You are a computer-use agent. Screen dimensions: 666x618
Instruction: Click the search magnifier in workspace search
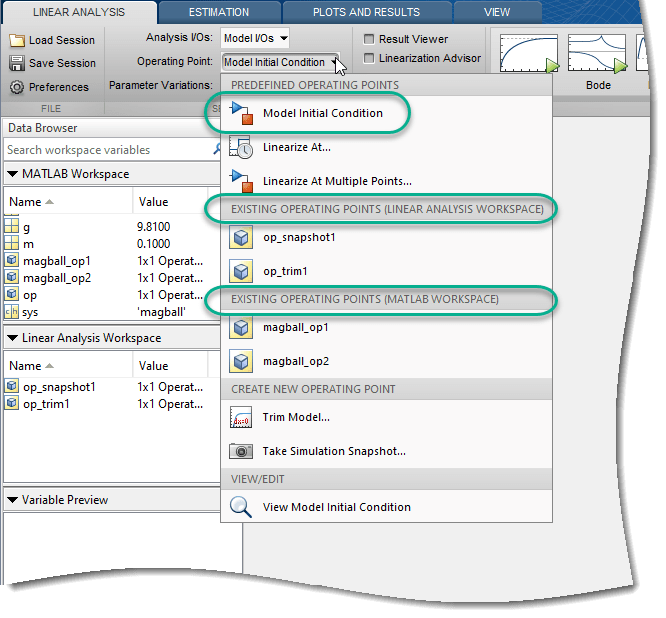(x=217, y=149)
